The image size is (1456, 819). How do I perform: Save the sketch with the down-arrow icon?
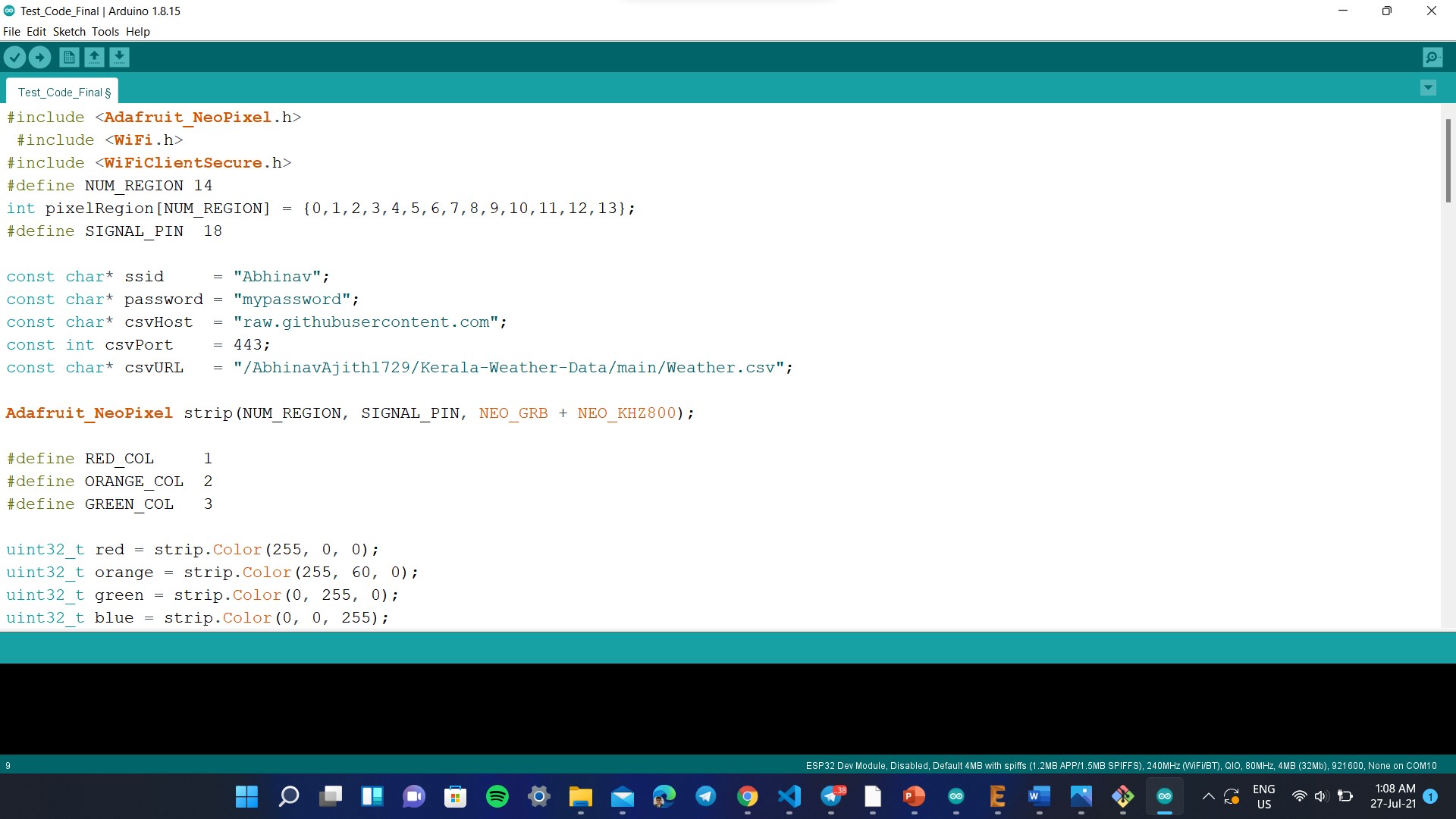coord(119,57)
